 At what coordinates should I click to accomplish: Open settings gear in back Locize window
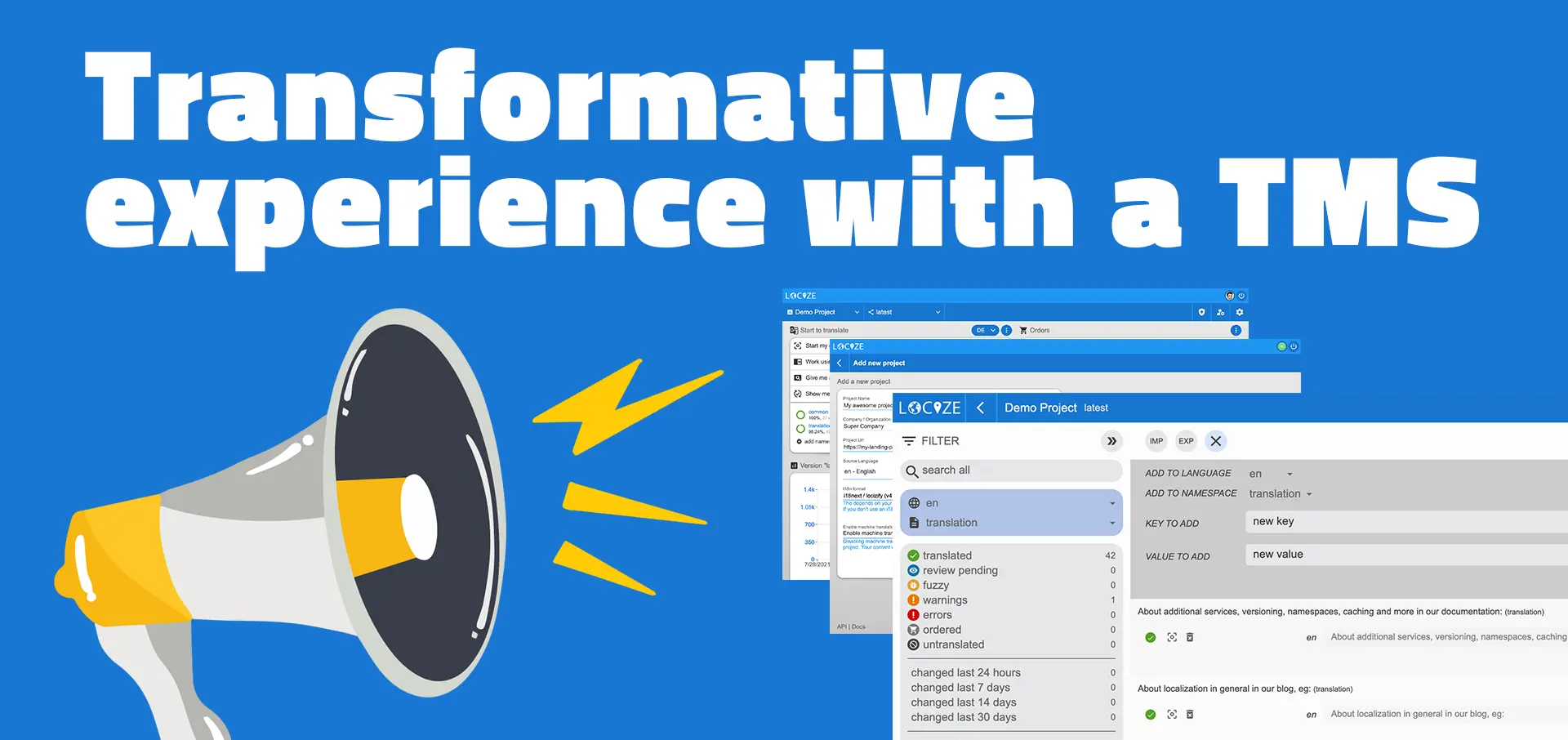click(x=1239, y=312)
